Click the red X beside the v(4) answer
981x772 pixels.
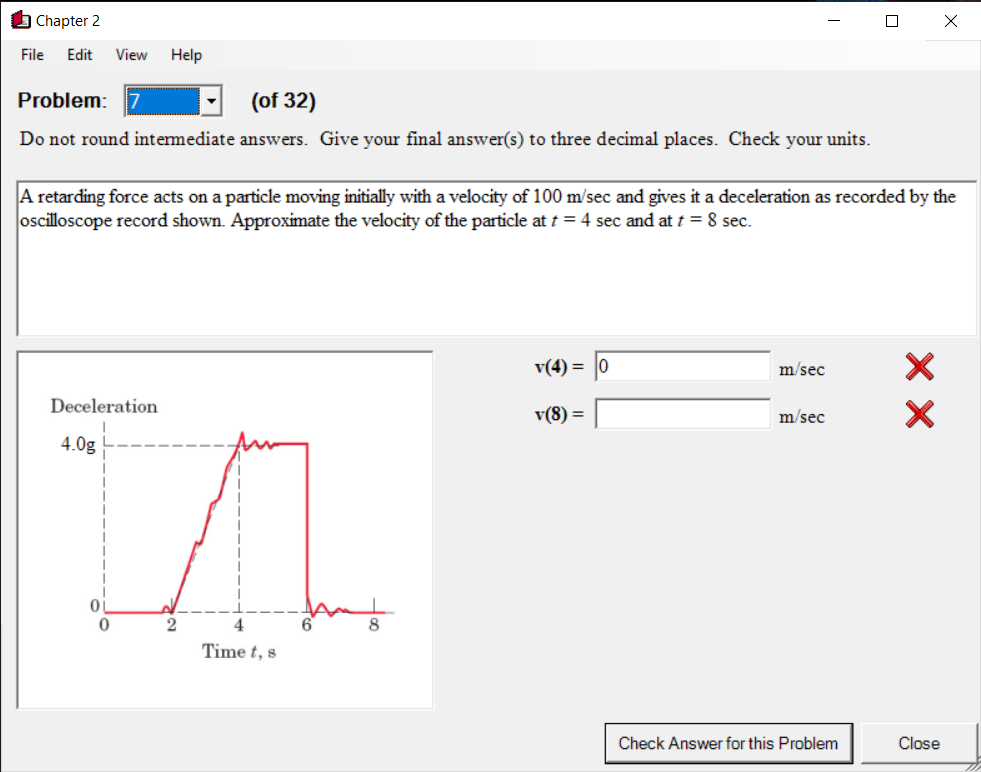[918, 367]
